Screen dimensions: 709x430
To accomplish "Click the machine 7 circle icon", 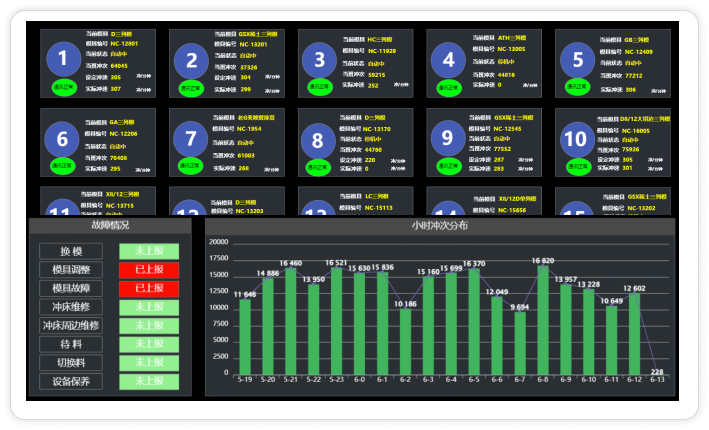I will click(x=192, y=138).
